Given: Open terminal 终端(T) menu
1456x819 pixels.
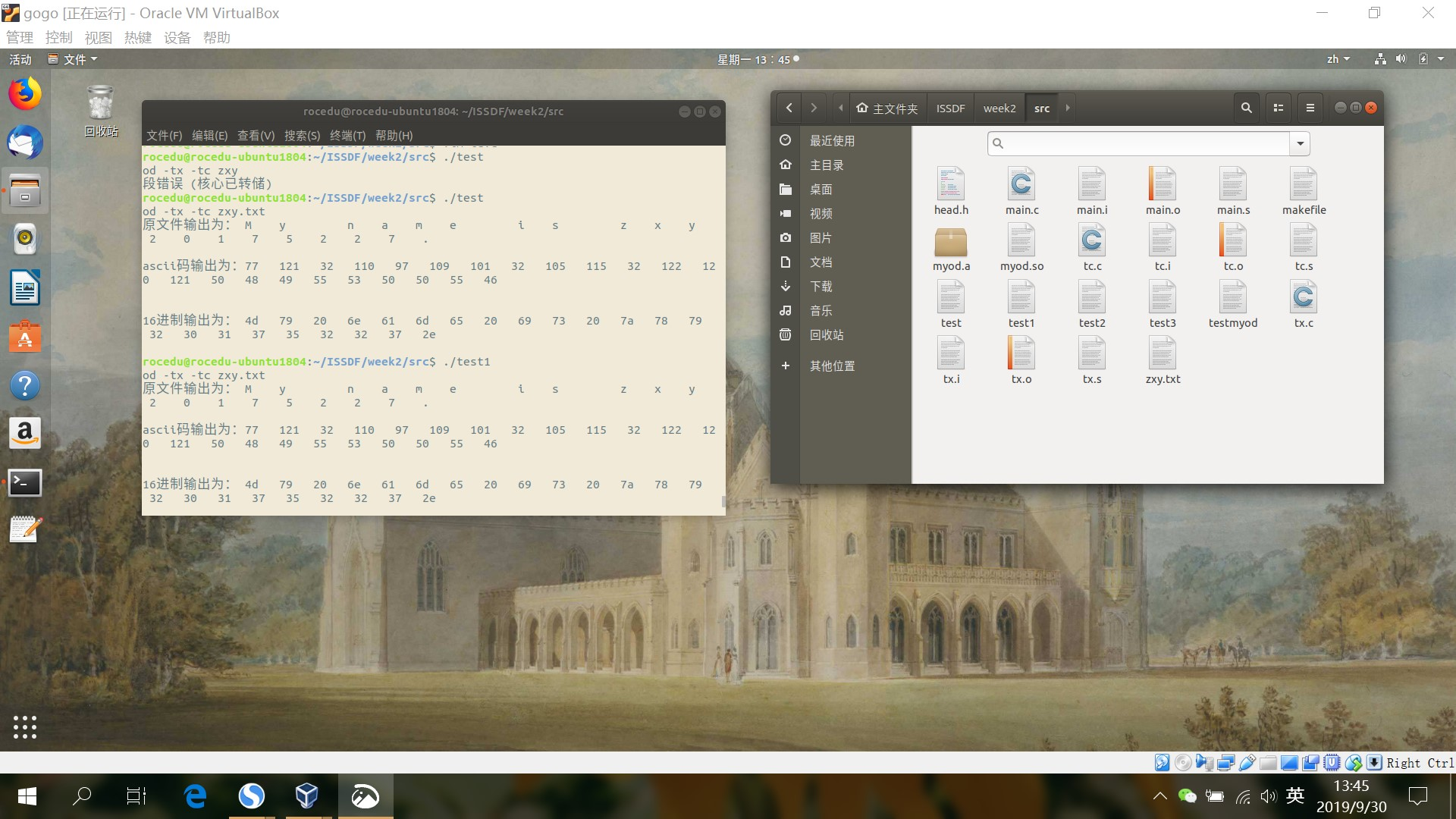Looking at the screenshot, I should [x=347, y=135].
